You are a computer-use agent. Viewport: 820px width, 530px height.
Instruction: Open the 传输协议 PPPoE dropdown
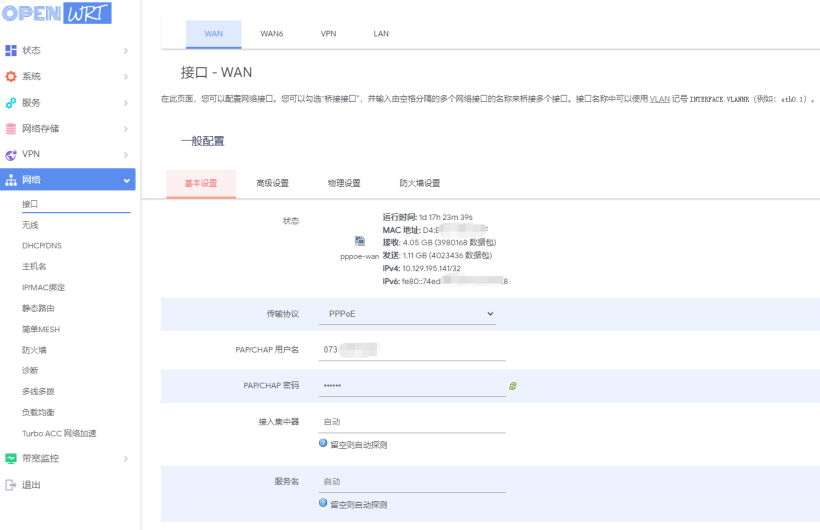pyautogui.click(x=411, y=314)
